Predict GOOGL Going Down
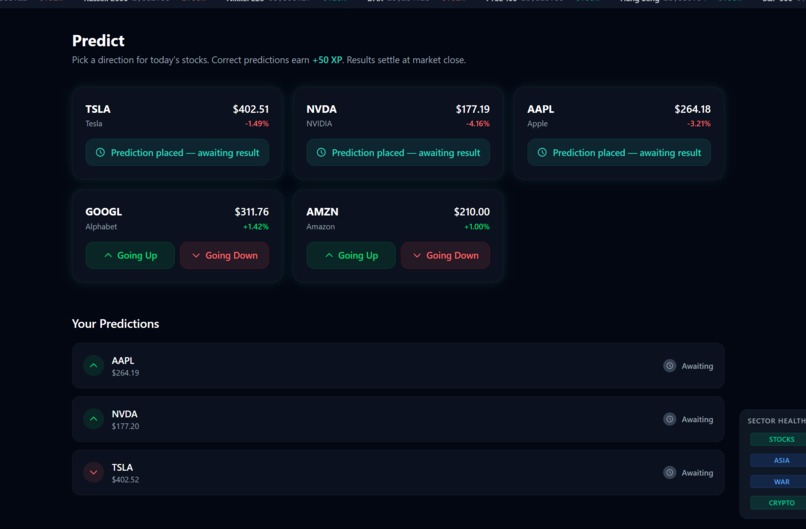This screenshot has width=806, height=529. [225, 256]
